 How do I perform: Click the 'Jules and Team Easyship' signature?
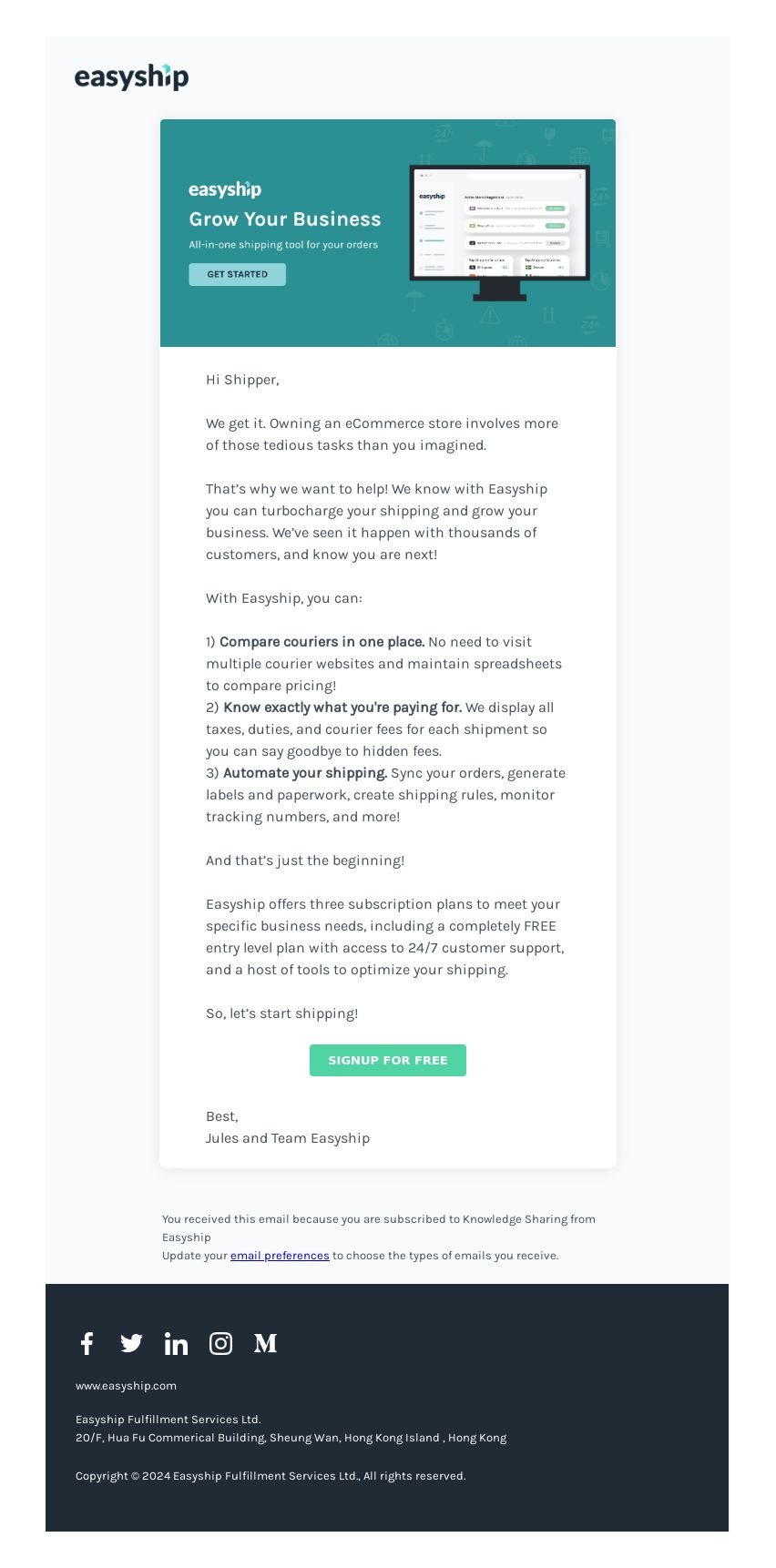pyautogui.click(x=288, y=1138)
